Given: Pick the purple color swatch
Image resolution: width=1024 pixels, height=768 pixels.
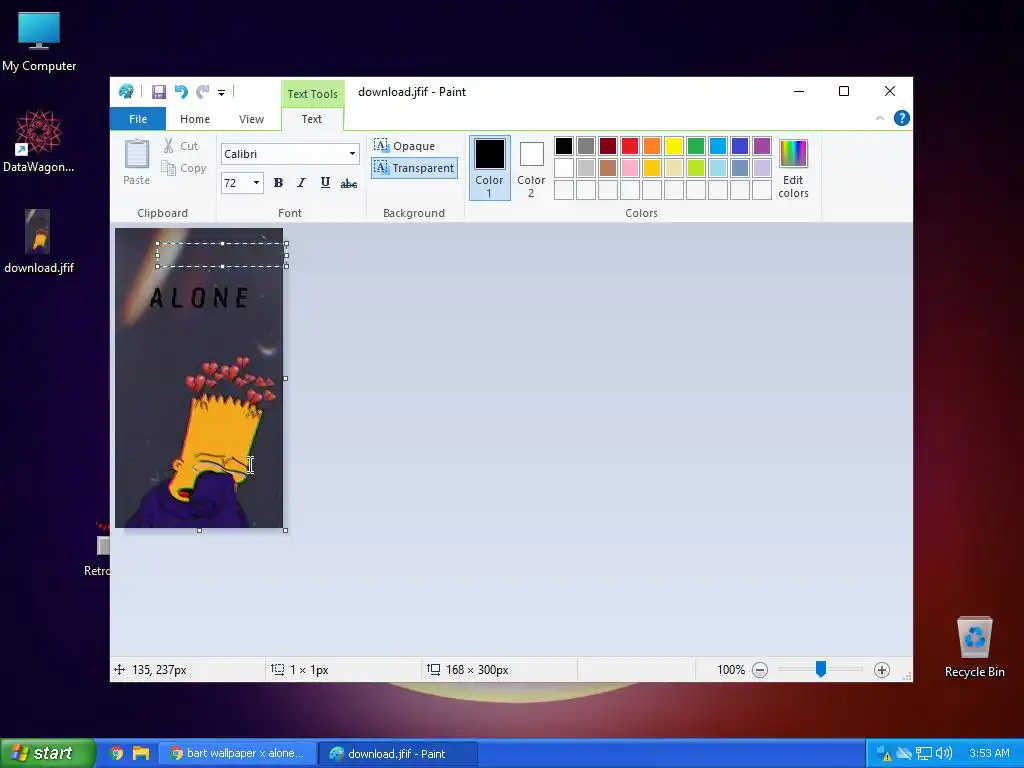Looking at the screenshot, I should point(761,146).
